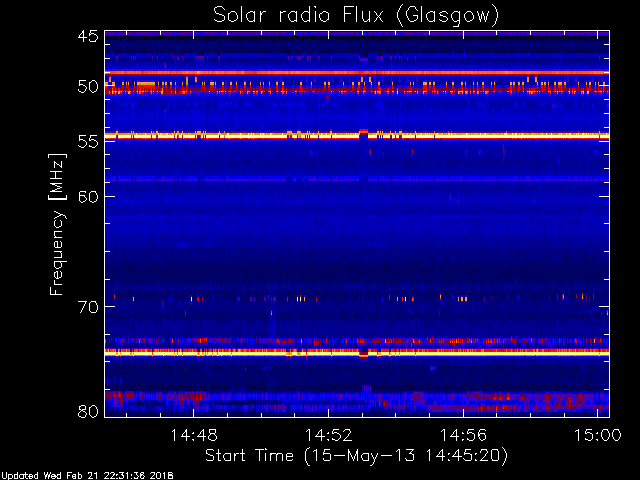The image size is (640, 480).
Task: Click the 55 MHz frequency tick label
Action: (88, 142)
